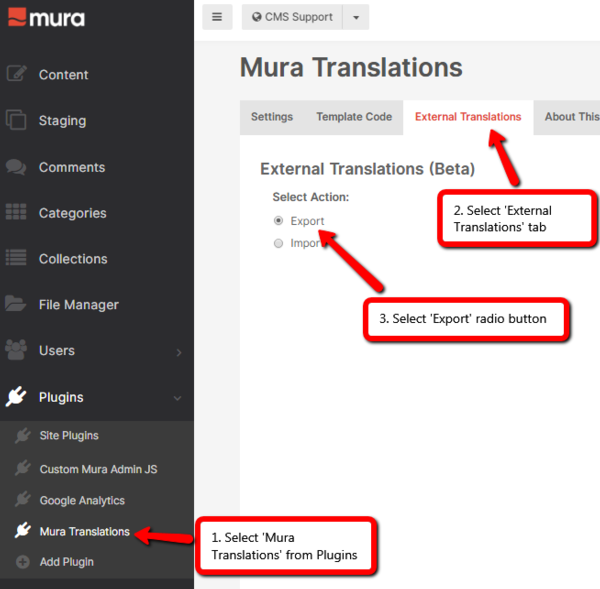
Task: Click the Mura Translations plug icon
Action: pos(23,530)
